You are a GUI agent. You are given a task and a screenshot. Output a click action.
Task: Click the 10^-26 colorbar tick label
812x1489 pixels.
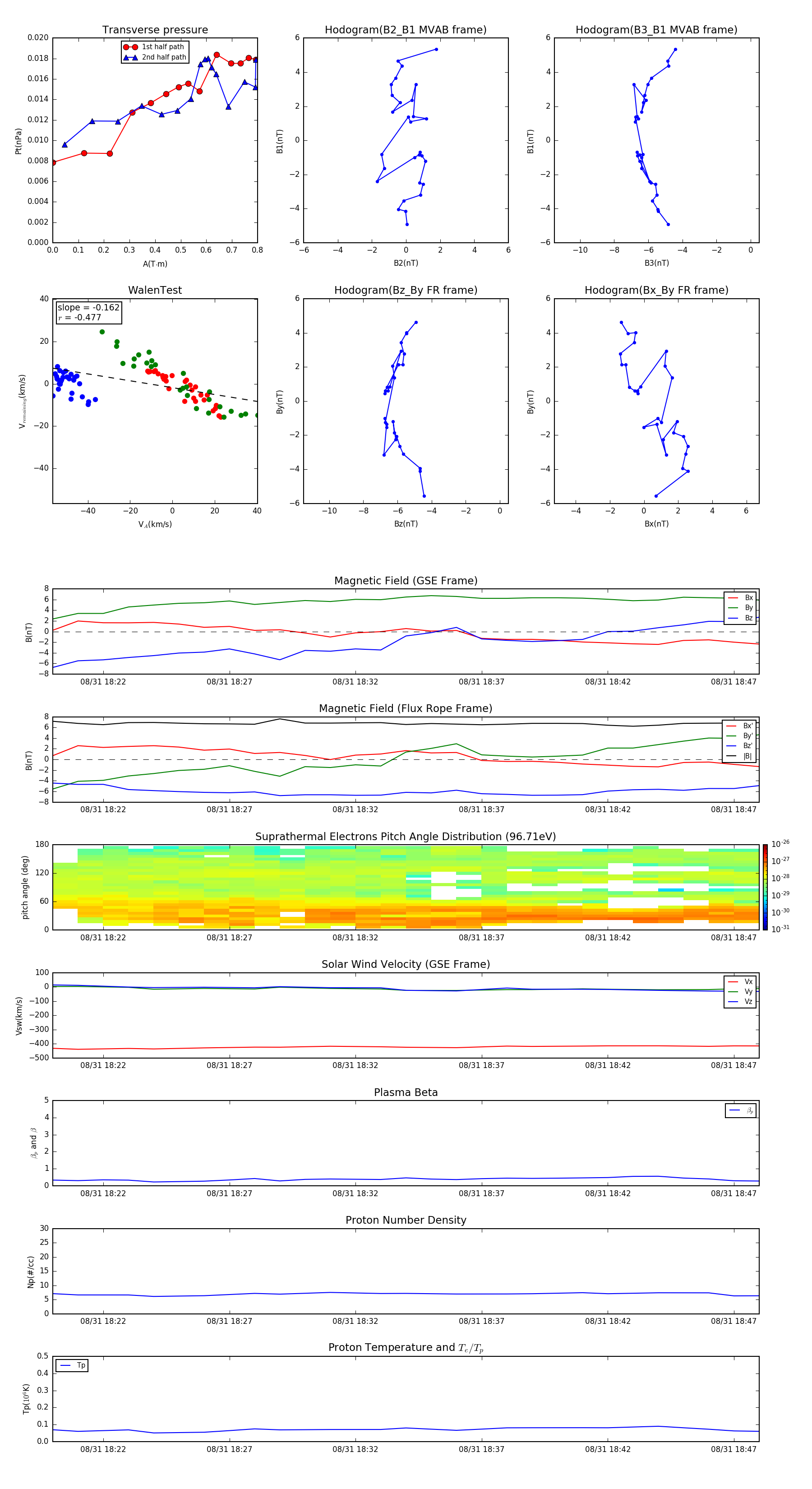tap(780, 844)
